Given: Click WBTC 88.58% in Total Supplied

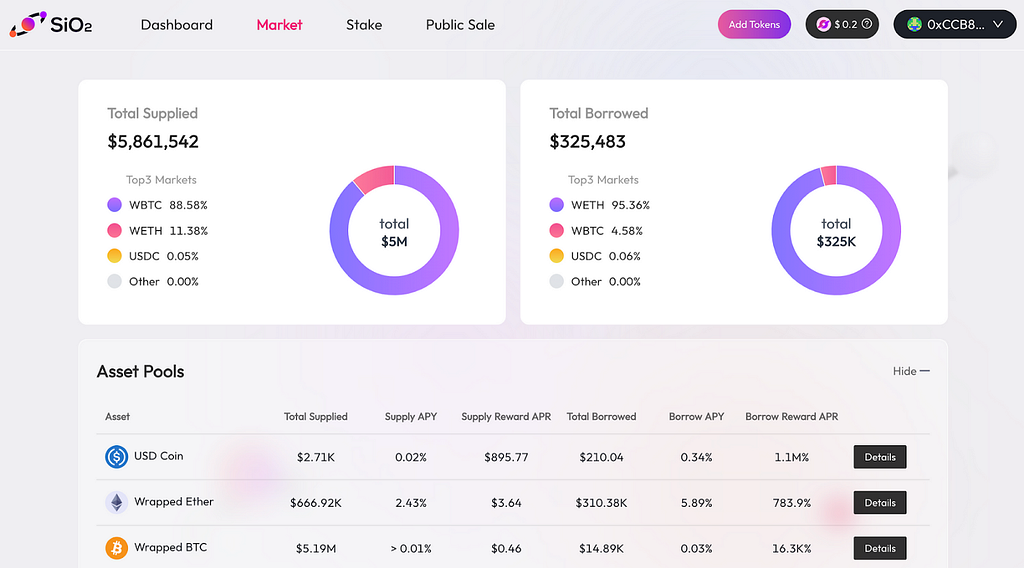Looking at the screenshot, I should tap(168, 205).
